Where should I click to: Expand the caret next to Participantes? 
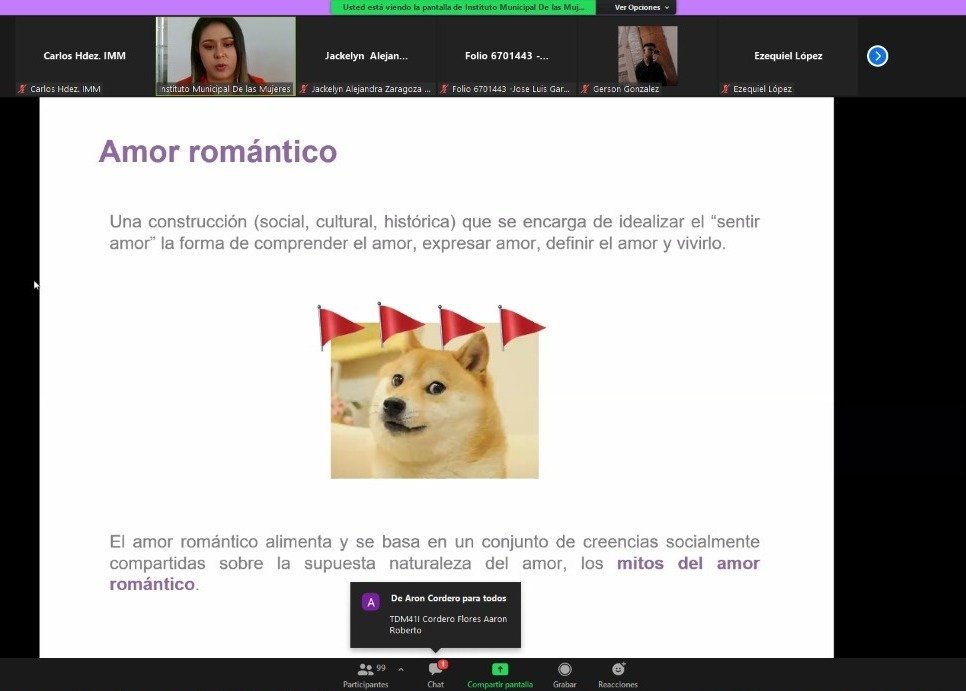pyautogui.click(x=401, y=670)
